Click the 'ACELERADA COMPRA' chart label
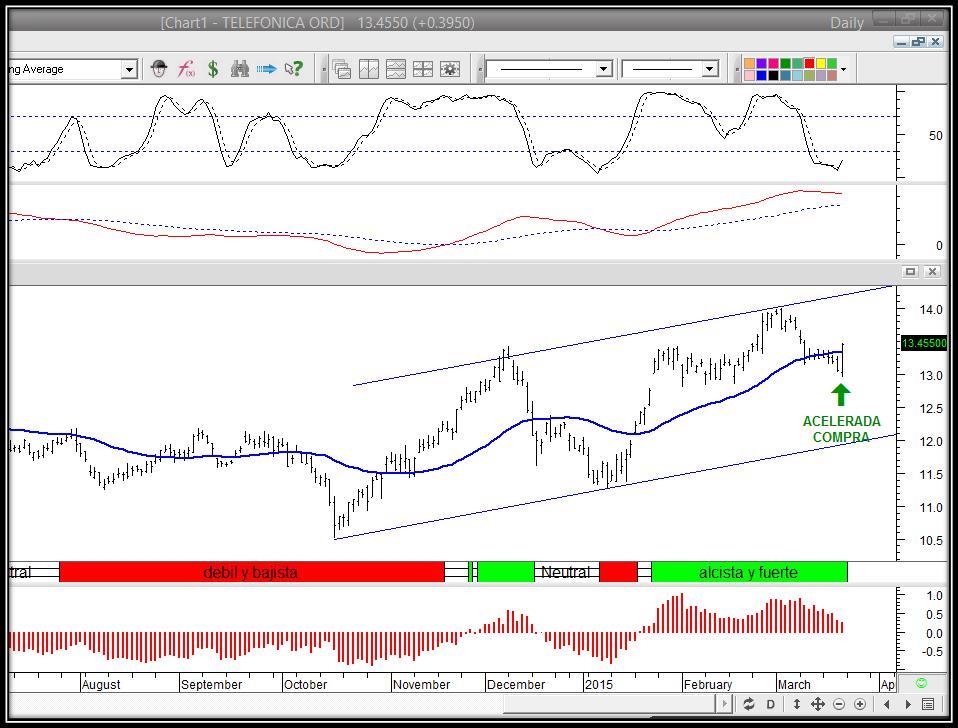This screenshot has width=958, height=728. 841,429
